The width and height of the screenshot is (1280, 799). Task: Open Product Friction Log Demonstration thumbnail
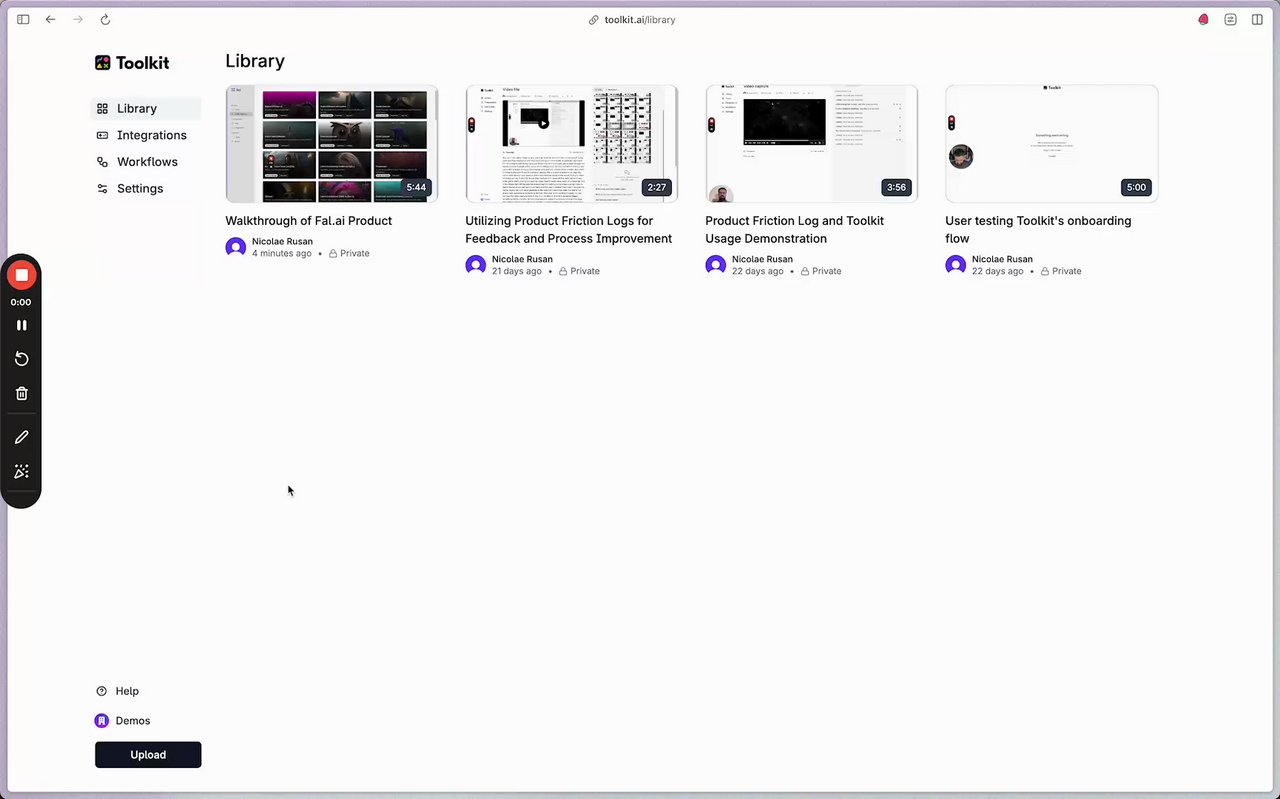tap(812, 144)
